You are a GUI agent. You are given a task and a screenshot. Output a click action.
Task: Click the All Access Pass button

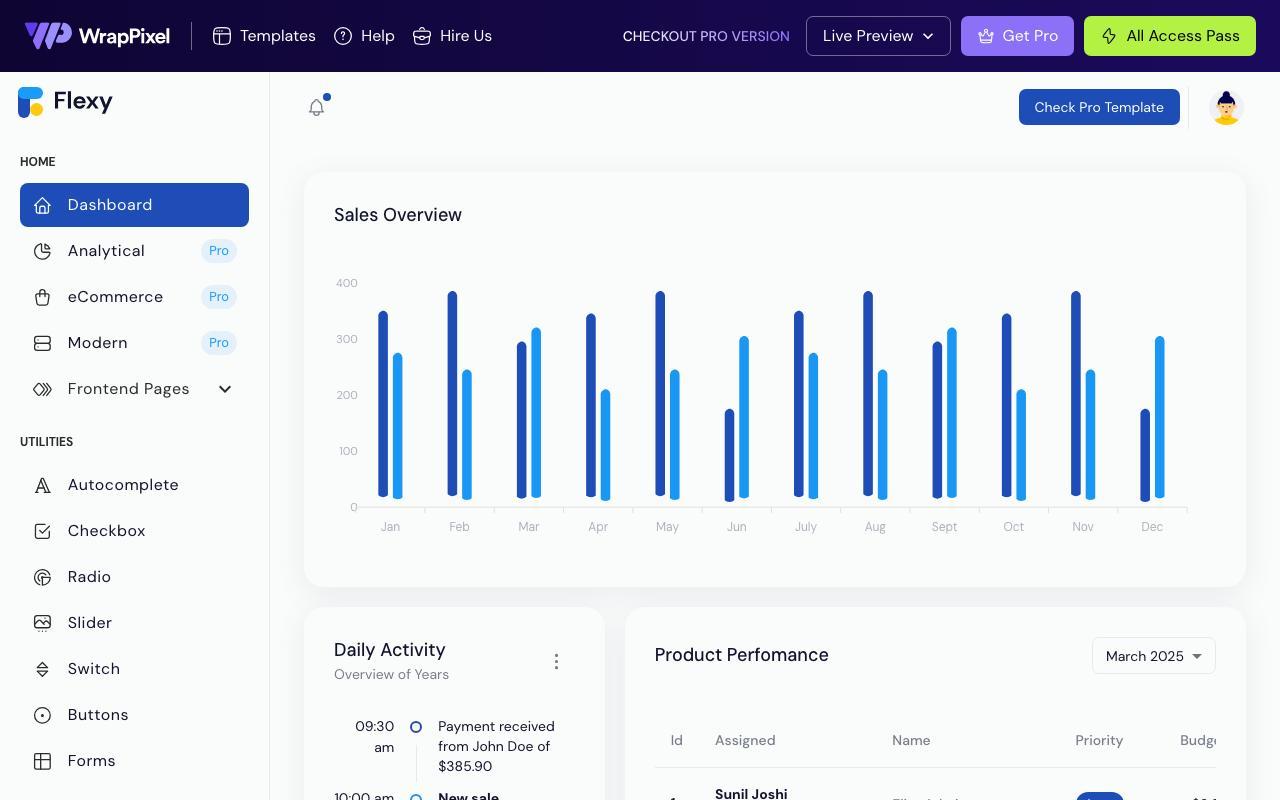point(1170,36)
